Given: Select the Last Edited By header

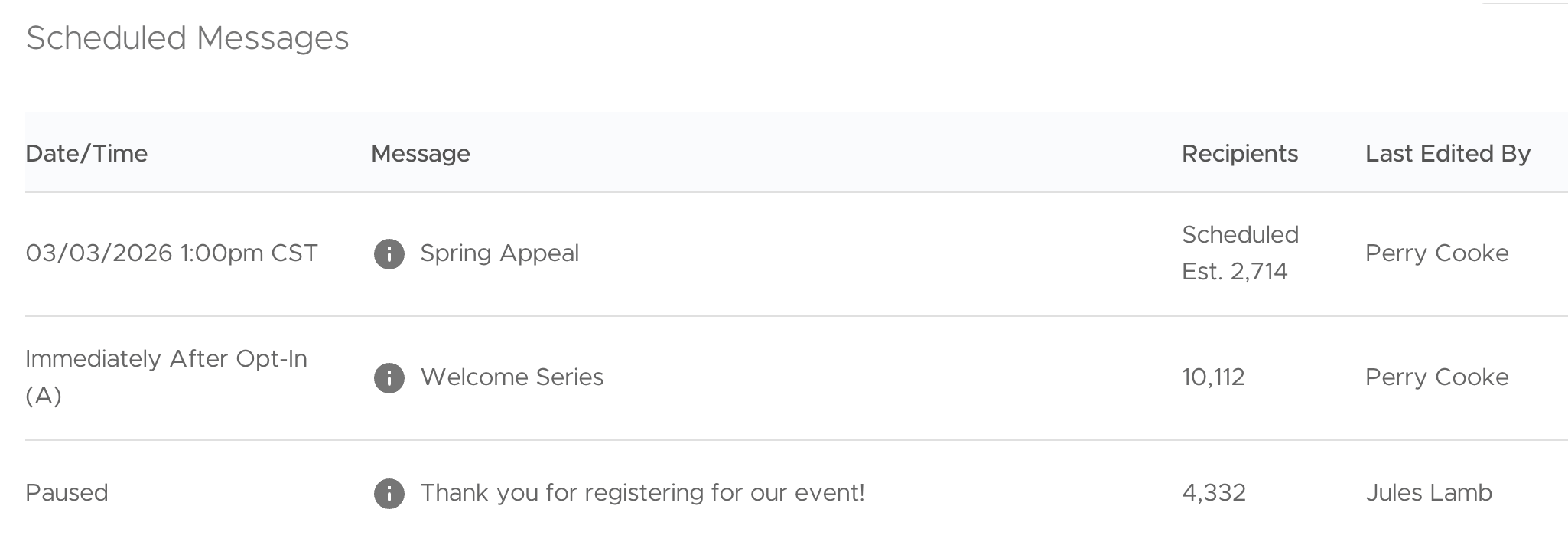Looking at the screenshot, I should [1447, 154].
